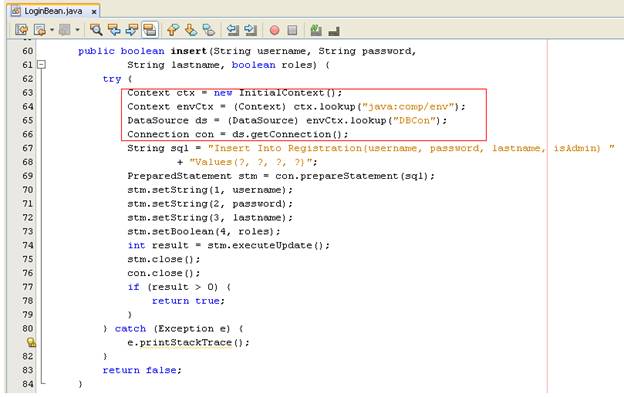Collapse the insert method code fold

41,64
